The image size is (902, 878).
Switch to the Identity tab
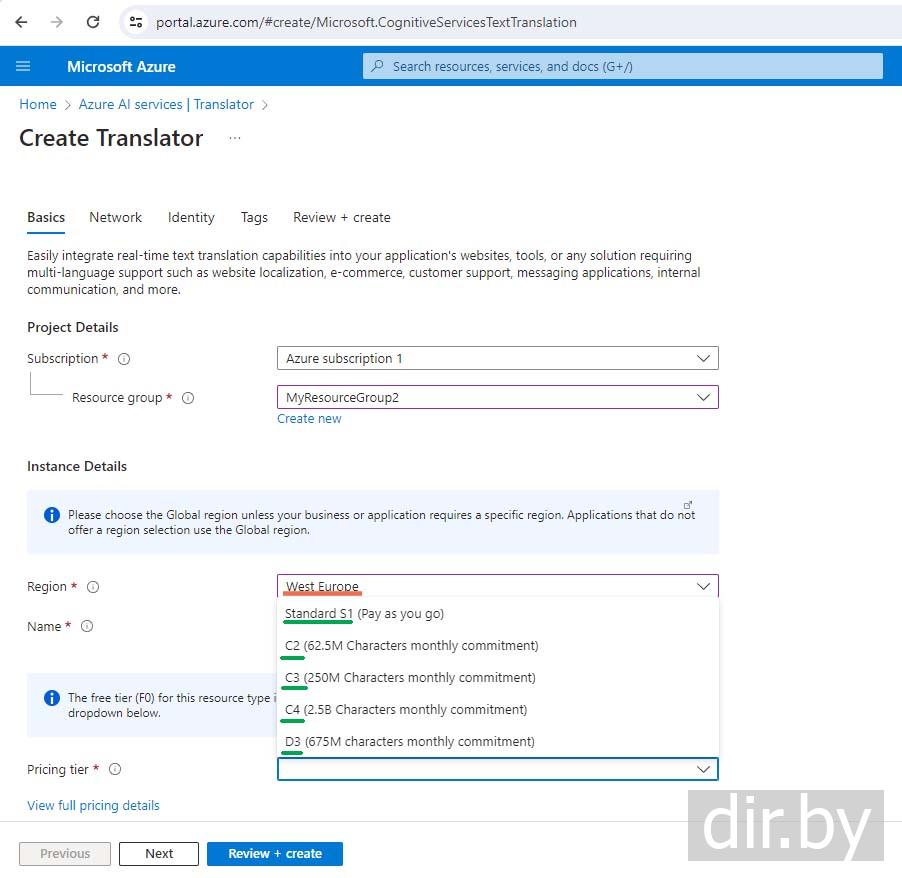coord(191,217)
